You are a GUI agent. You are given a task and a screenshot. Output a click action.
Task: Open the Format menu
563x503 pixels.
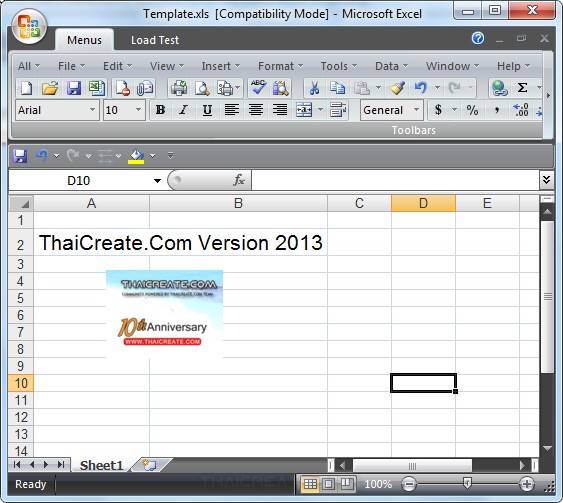(x=280, y=66)
